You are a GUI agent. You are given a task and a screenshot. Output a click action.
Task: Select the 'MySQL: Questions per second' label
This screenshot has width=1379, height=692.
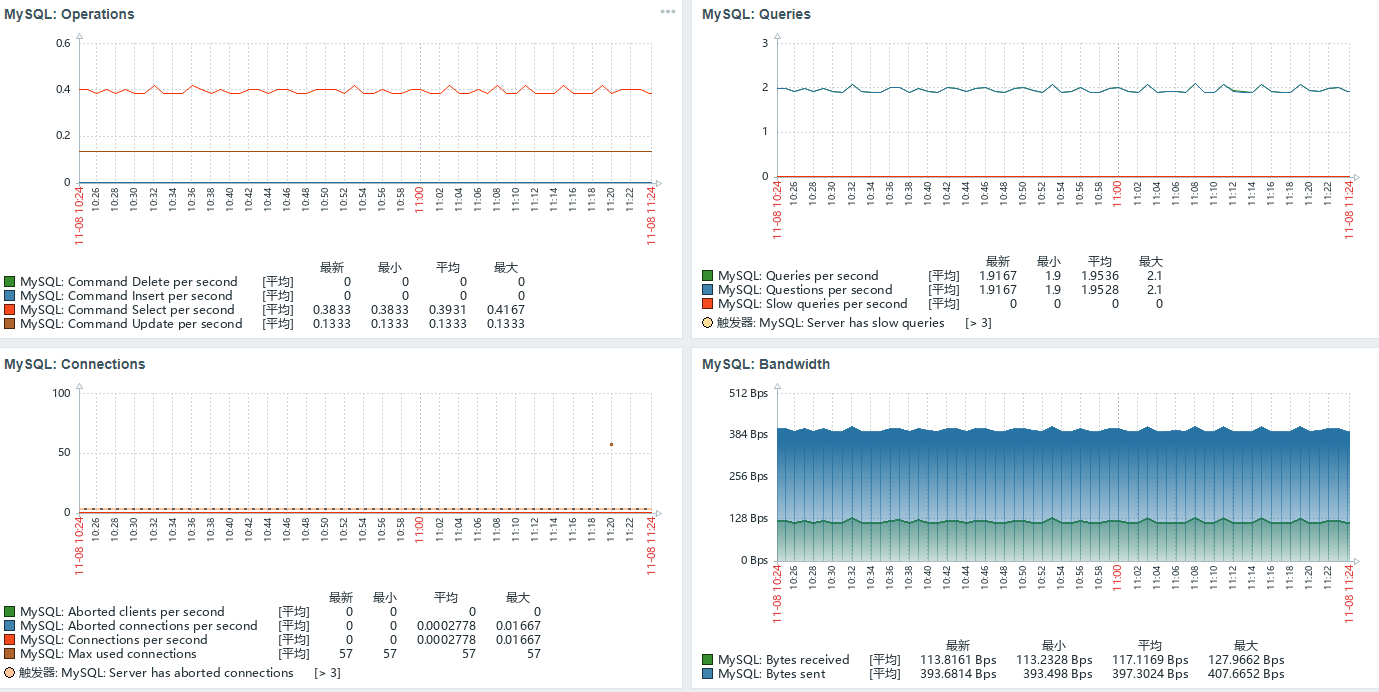pyautogui.click(x=805, y=290)
